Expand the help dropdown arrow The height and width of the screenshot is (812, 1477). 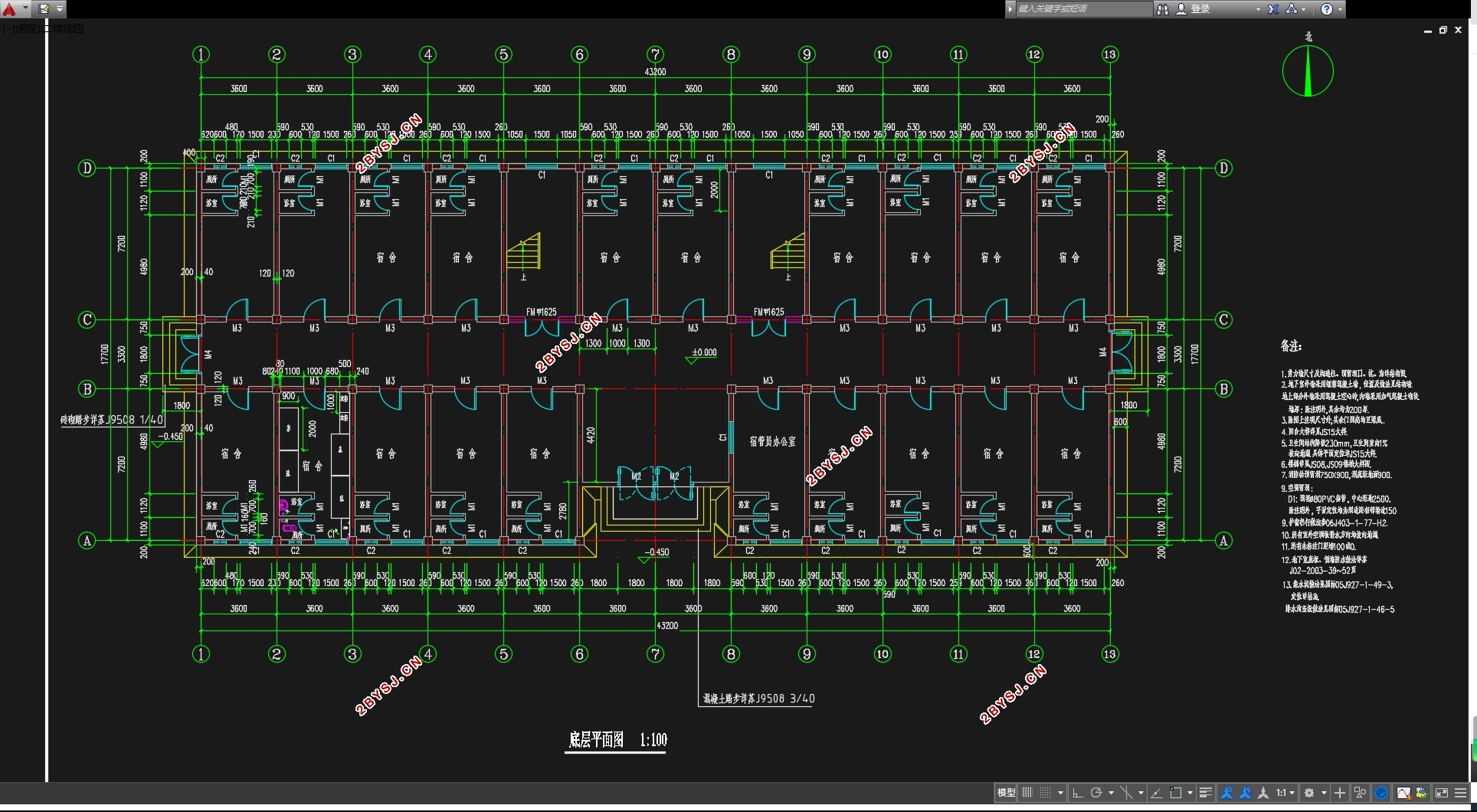point(1340,10)
